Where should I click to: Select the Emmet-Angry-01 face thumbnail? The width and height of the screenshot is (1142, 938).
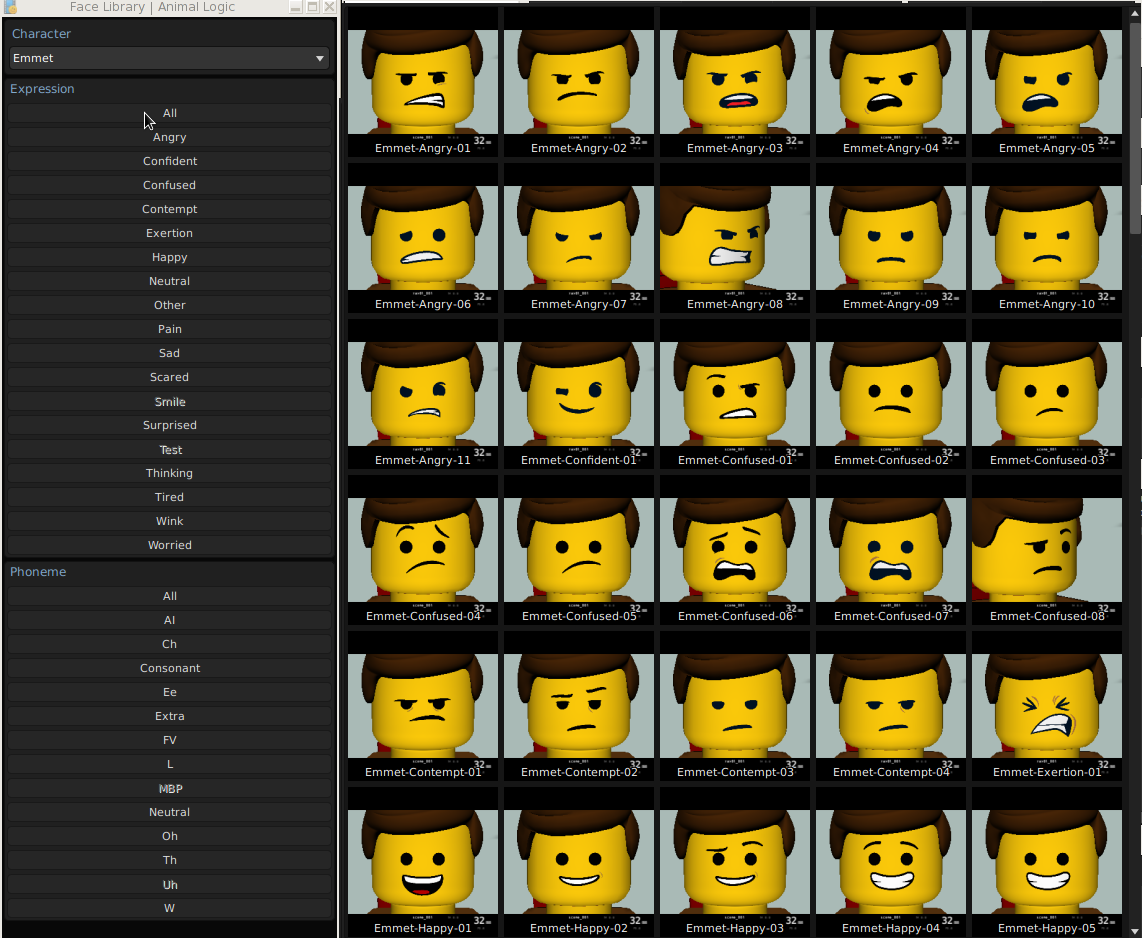[422, 82]
